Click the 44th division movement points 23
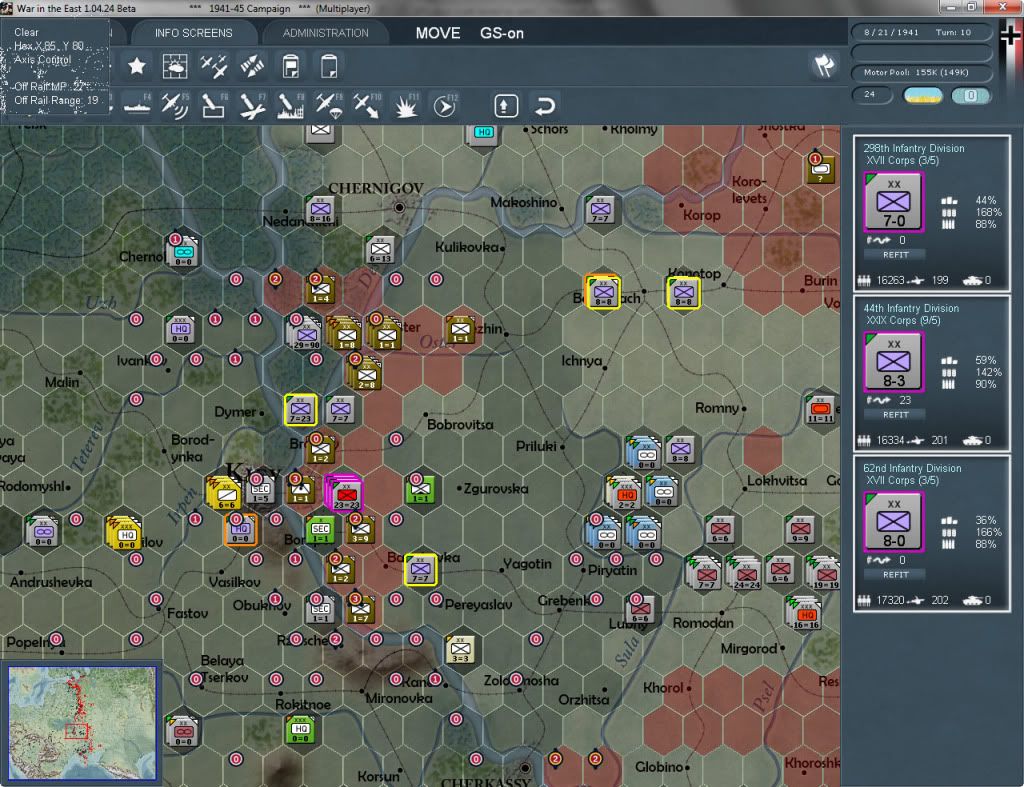Screen dimensions: 1024x787 coord(904,400)
